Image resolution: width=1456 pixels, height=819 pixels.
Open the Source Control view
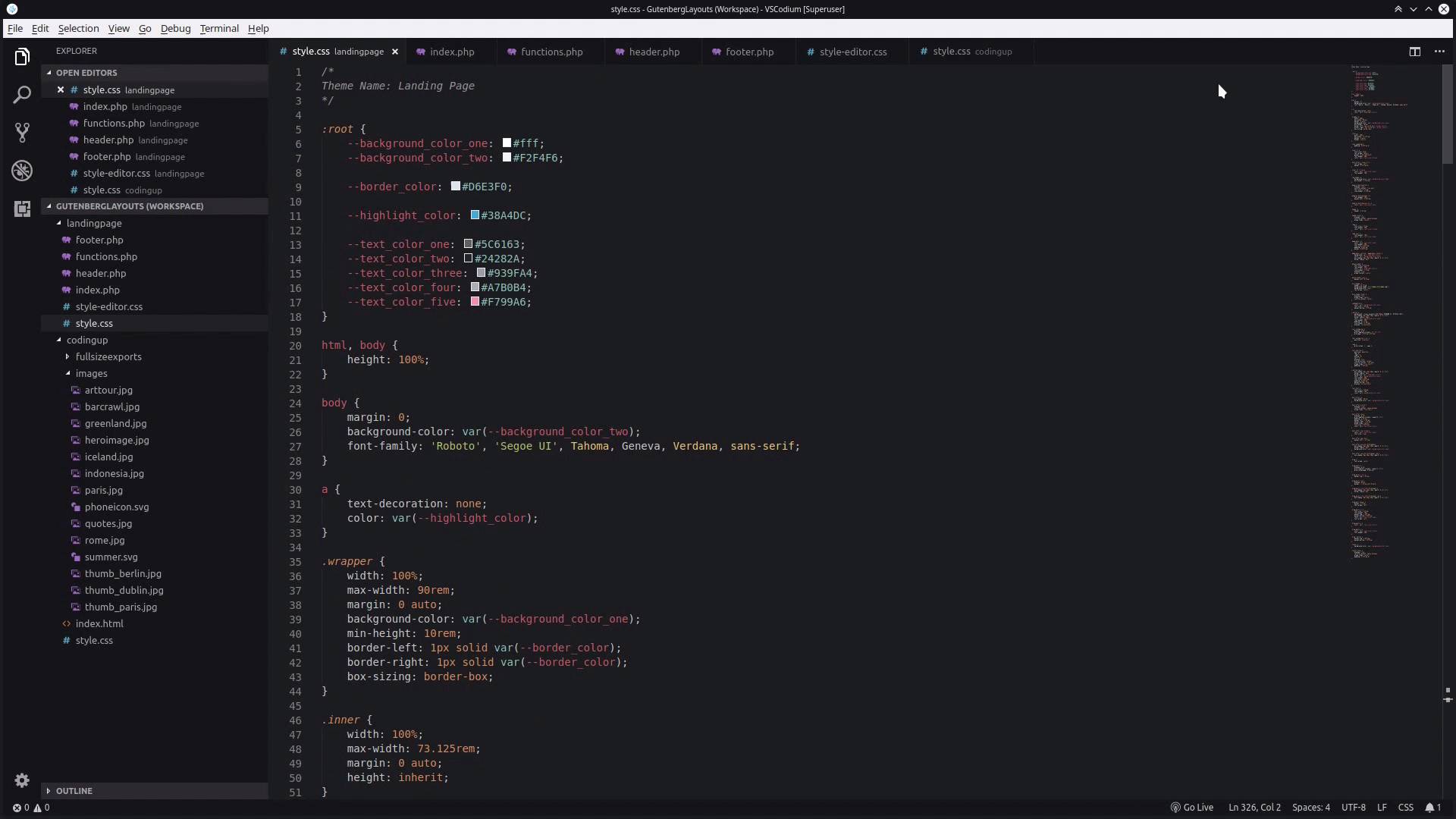coord(22,133)
